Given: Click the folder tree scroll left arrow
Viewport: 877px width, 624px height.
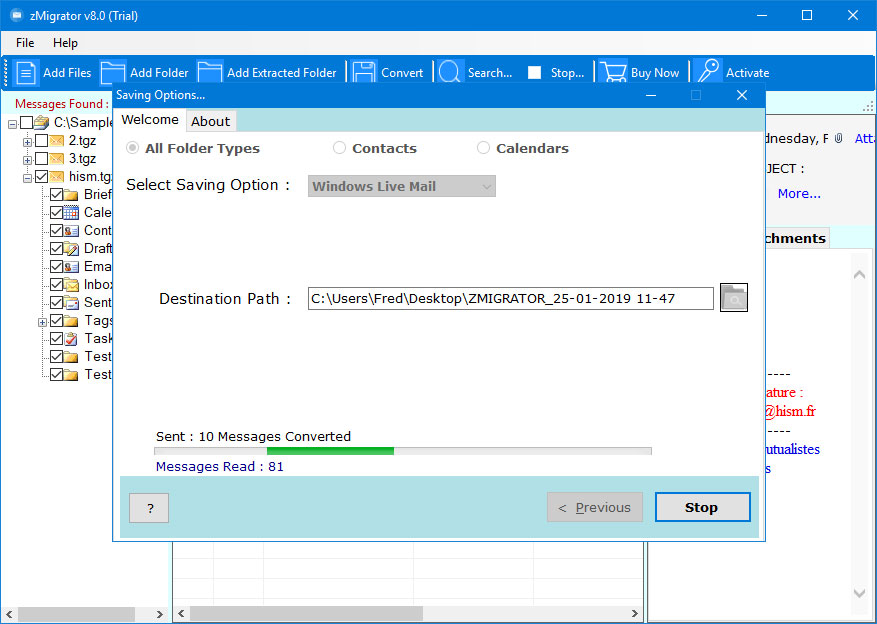Looking at the screenshot, I should [10, 614].
